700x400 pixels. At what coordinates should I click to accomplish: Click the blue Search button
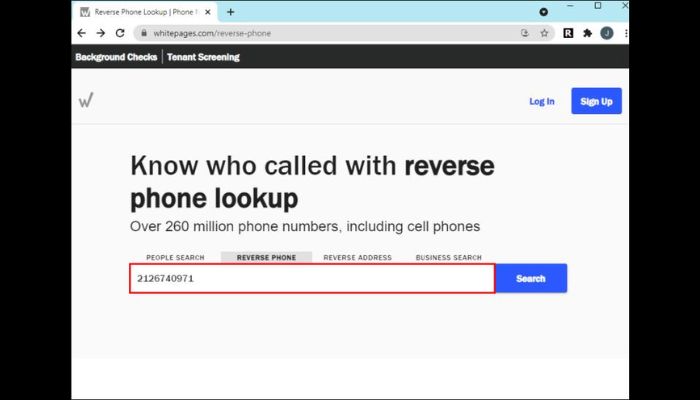531,279
